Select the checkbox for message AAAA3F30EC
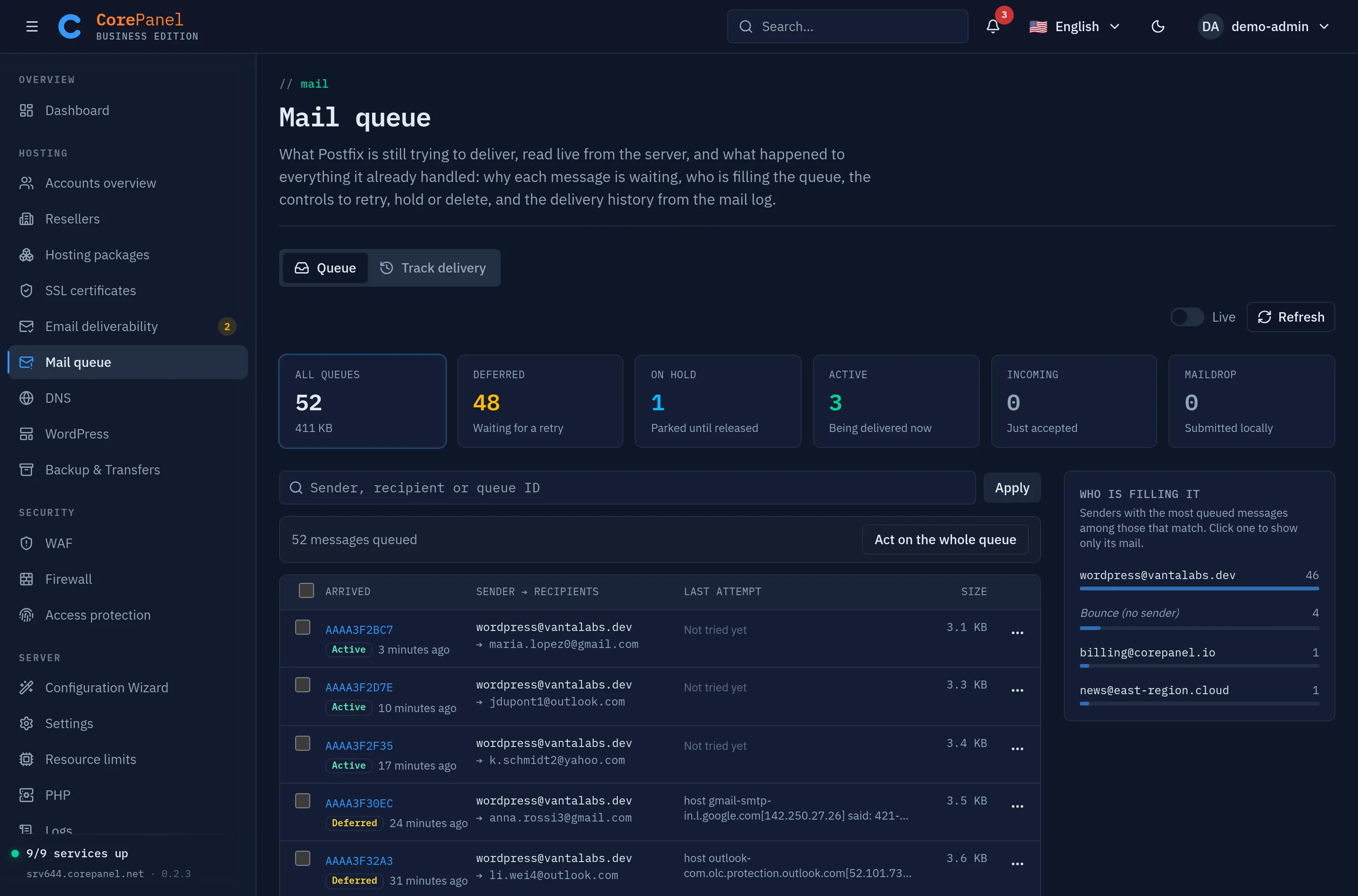This screenshot has width=1358, height=896. 302,801
